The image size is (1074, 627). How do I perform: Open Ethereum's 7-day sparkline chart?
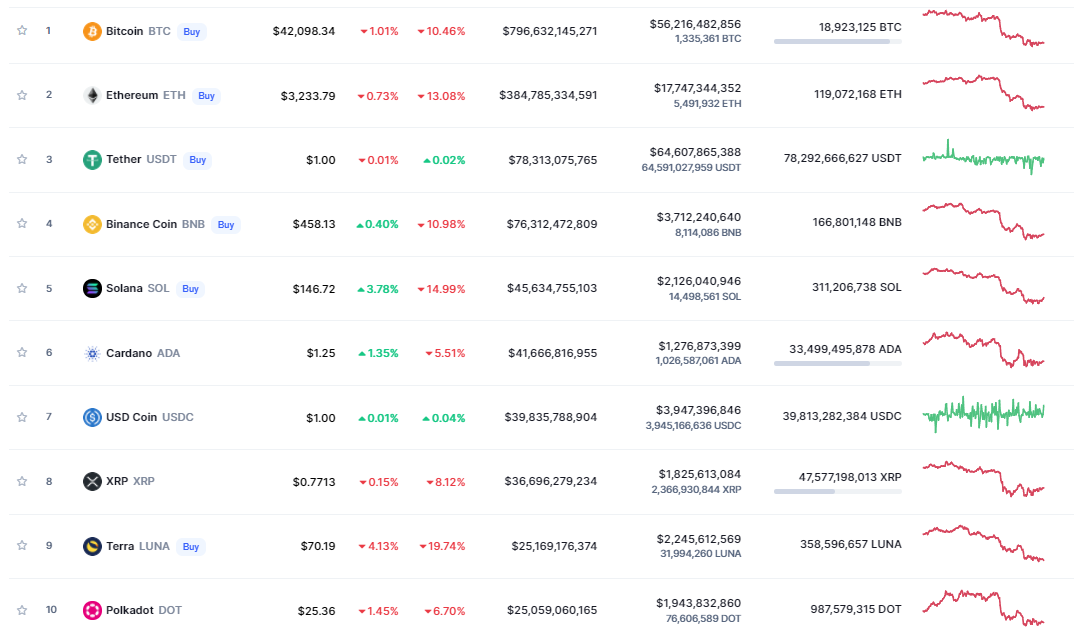[984, 93]
